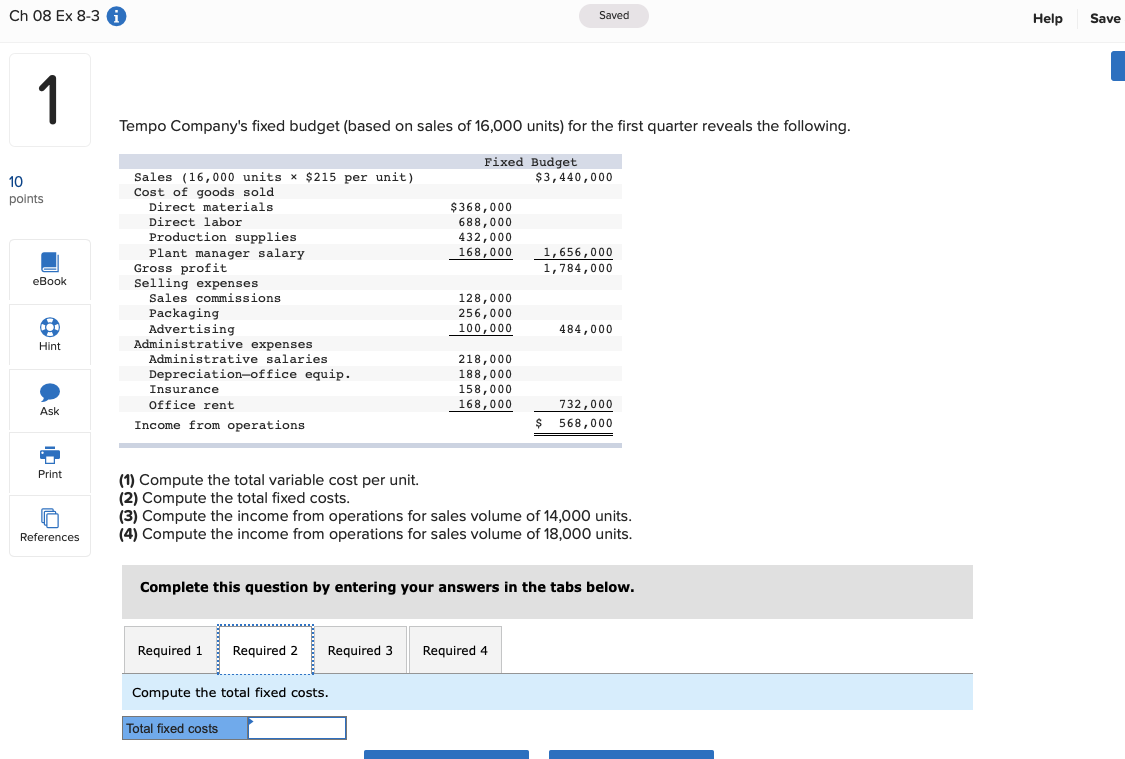The width and height of the screenshot is (1125, 759).
Task: Click the 'Direct materials' row label
Action: point(211,207)
